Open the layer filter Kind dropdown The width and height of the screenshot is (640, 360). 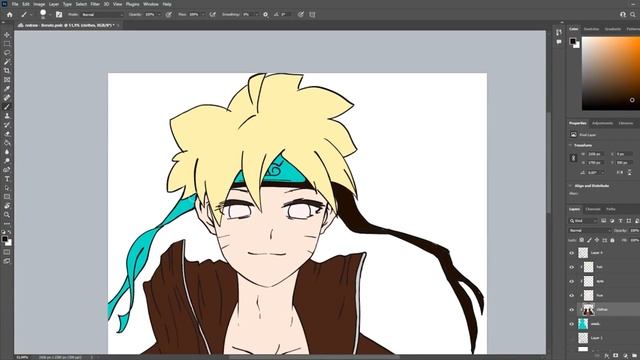point(584,221)
